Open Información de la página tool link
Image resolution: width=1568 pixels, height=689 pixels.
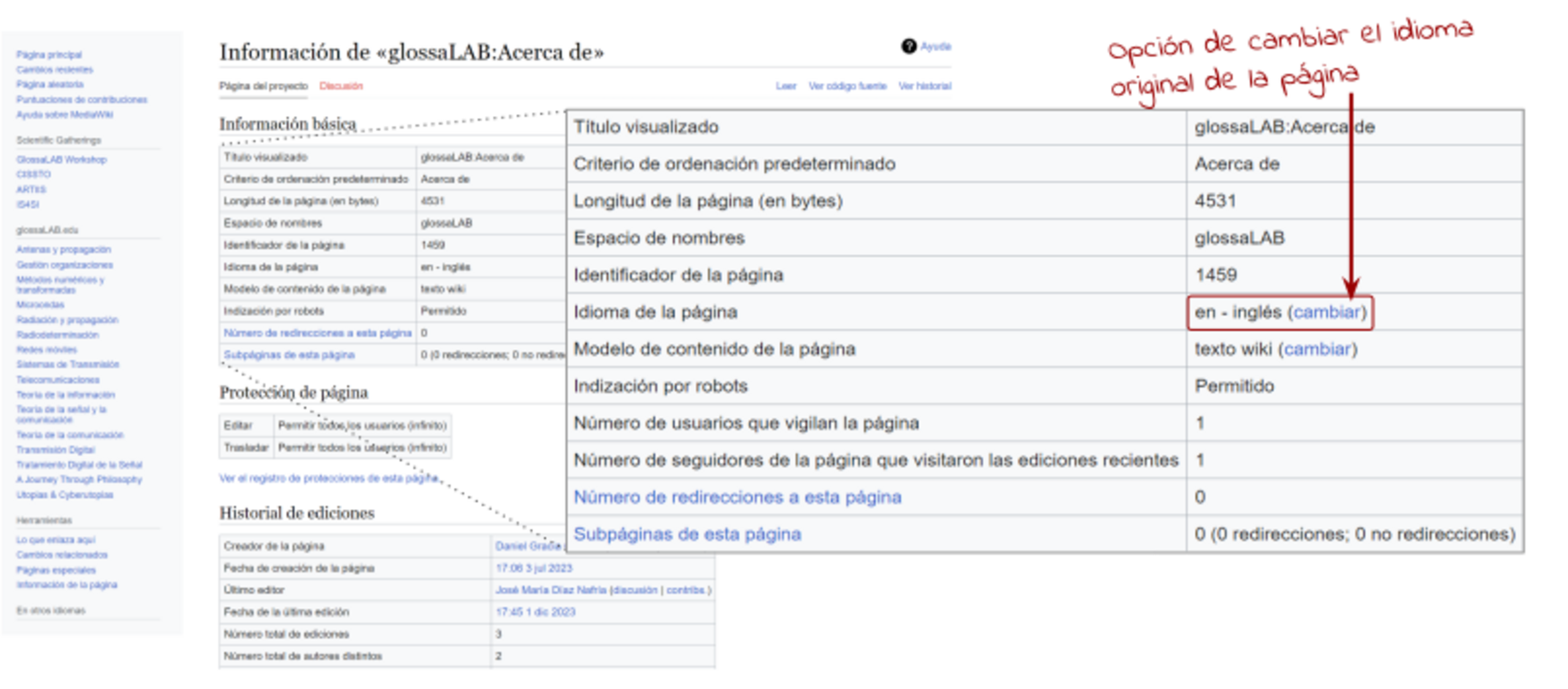[x=67, y=584]
